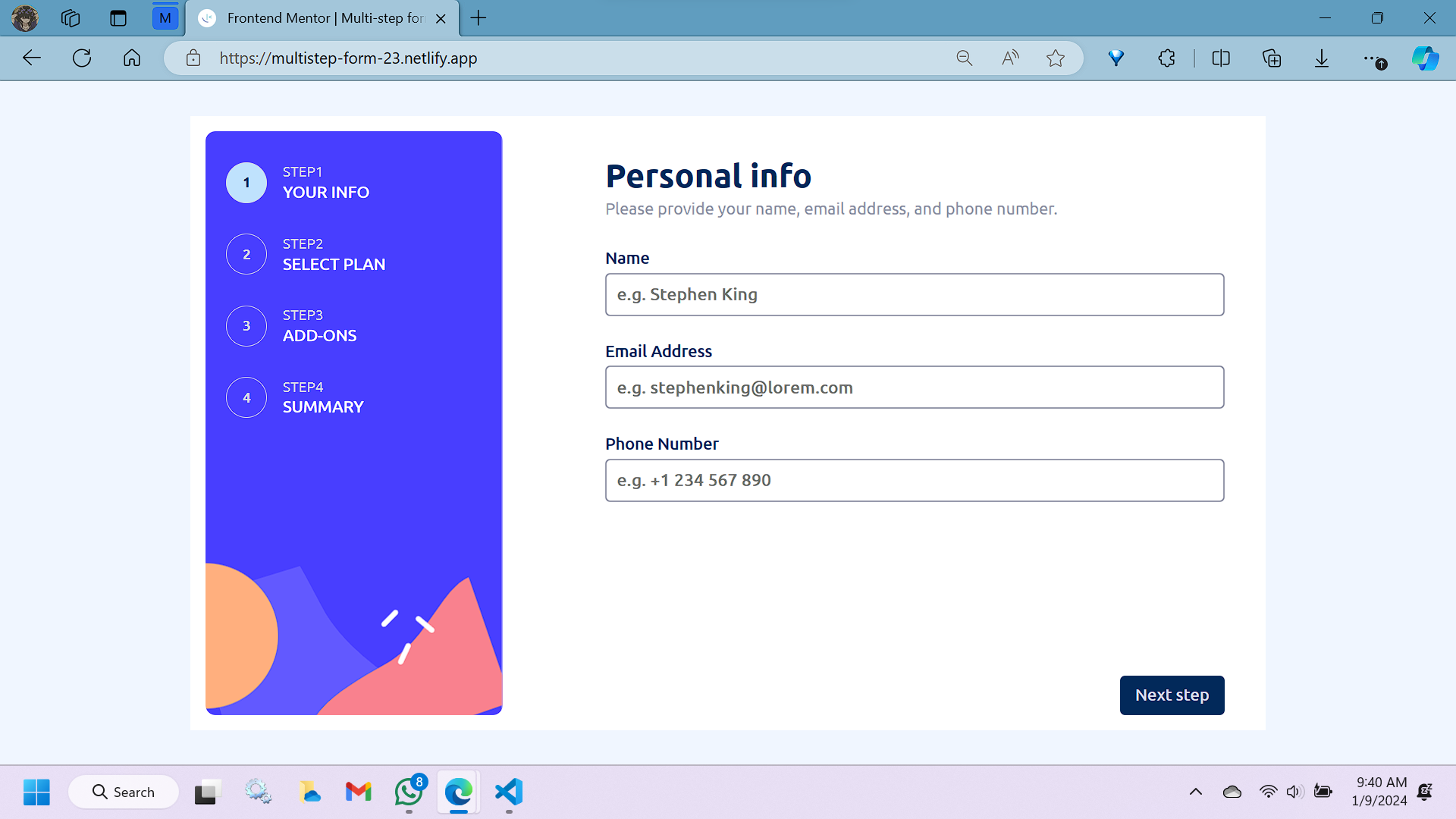
Task: Open the Extensions puzzle icon
Action: [x=1166, y=58]
